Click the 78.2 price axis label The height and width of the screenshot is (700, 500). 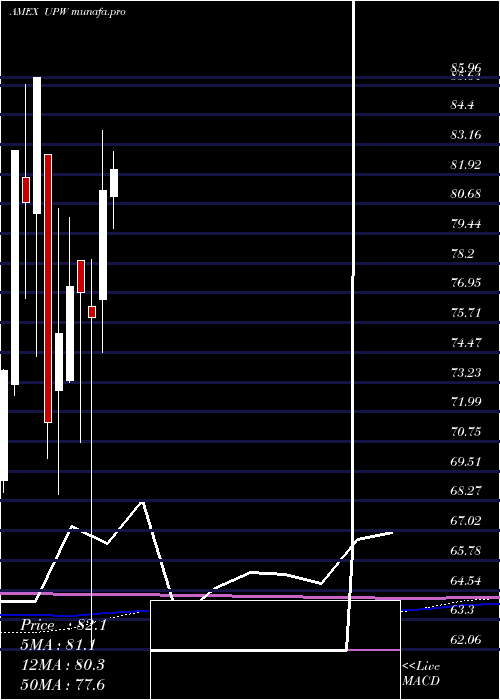click(x=462, y=253)
